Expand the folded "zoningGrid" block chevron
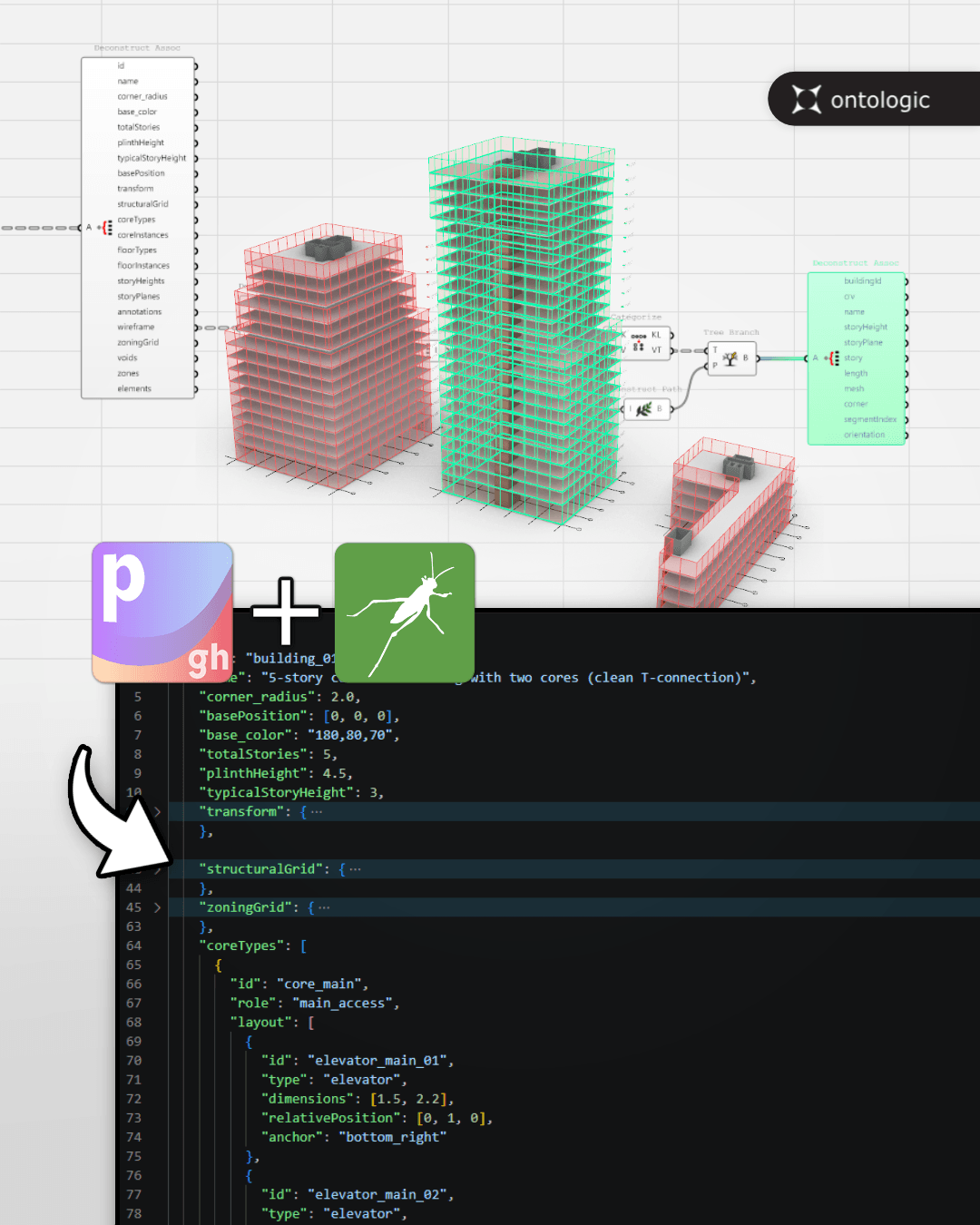Screen dimensions: 980x1225 pos(157,907)
